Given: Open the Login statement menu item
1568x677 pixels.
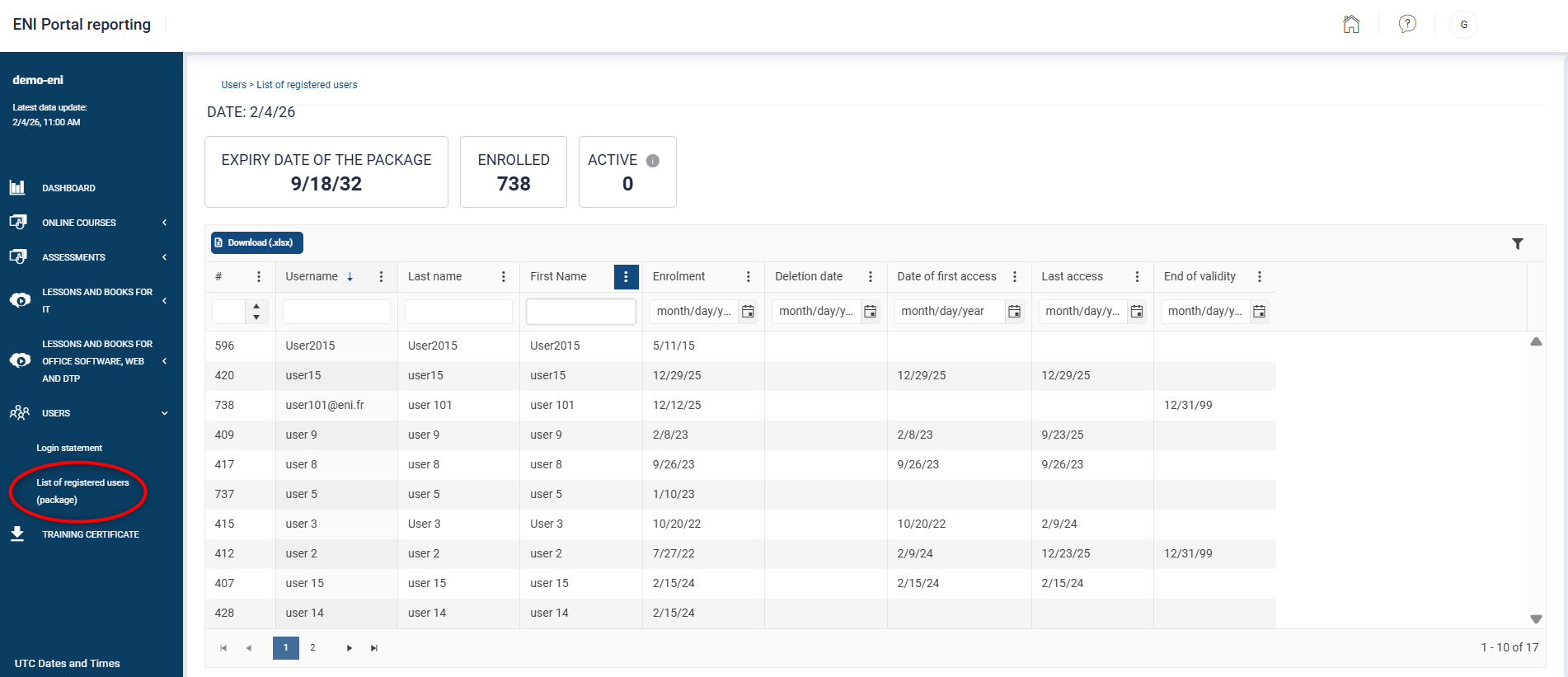Looking at the screenshot, I should tap(69, 448).
